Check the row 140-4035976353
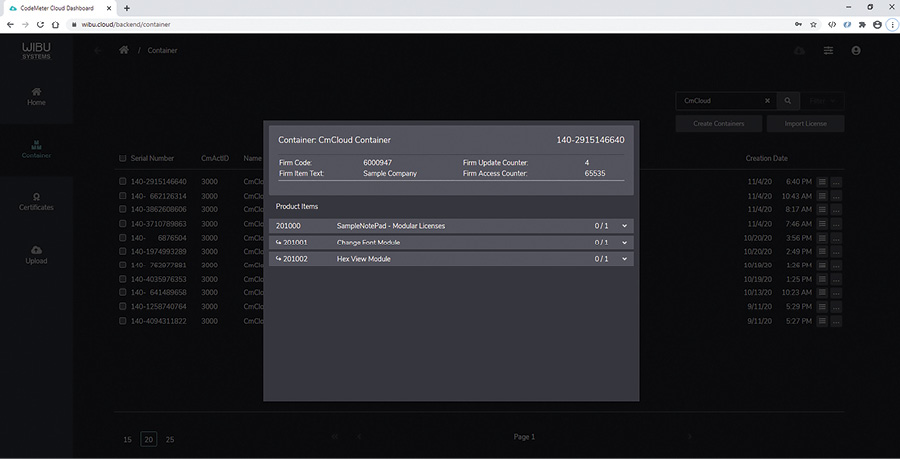The width and height of the screenshot is (900, 459). (x=122, y=279)
